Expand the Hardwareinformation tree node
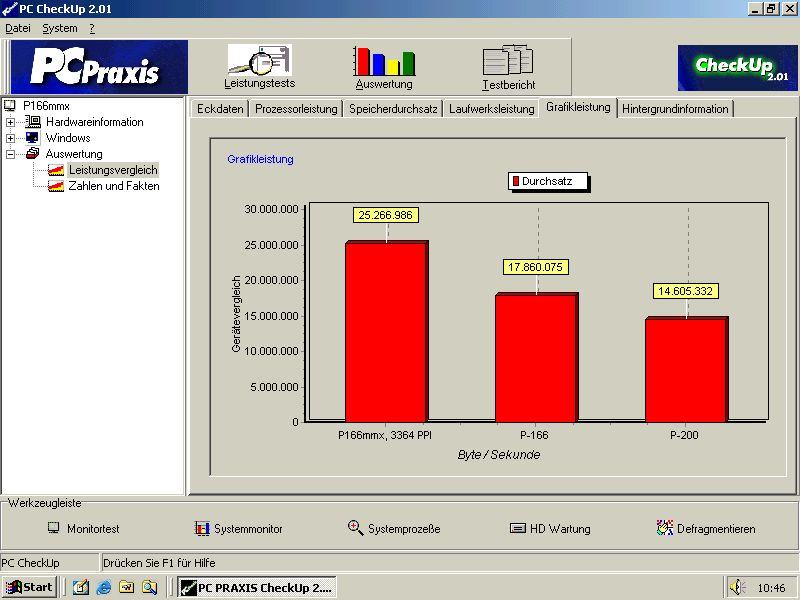 [x=10, y=122]
